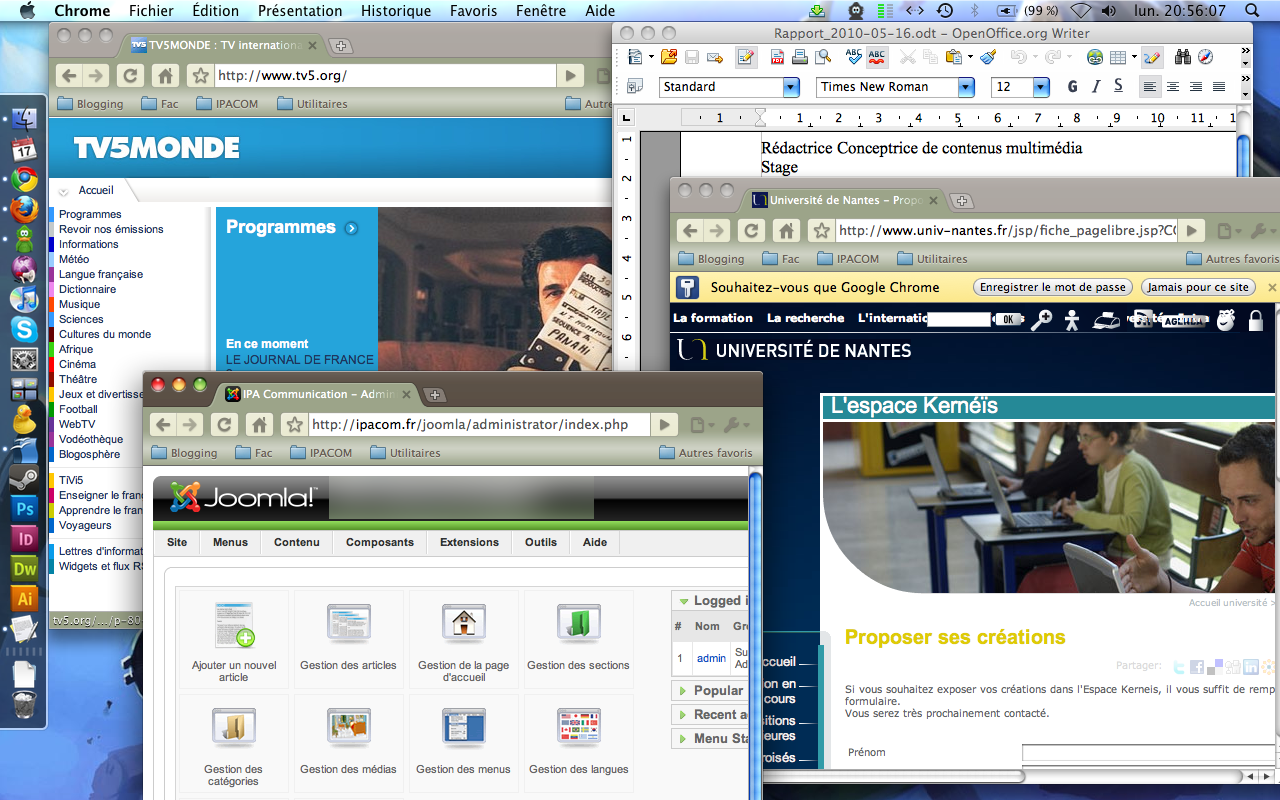Open Ajouter un nouvel article in Joomla
The image size is (1280, 800).
[x=234, y=640]
